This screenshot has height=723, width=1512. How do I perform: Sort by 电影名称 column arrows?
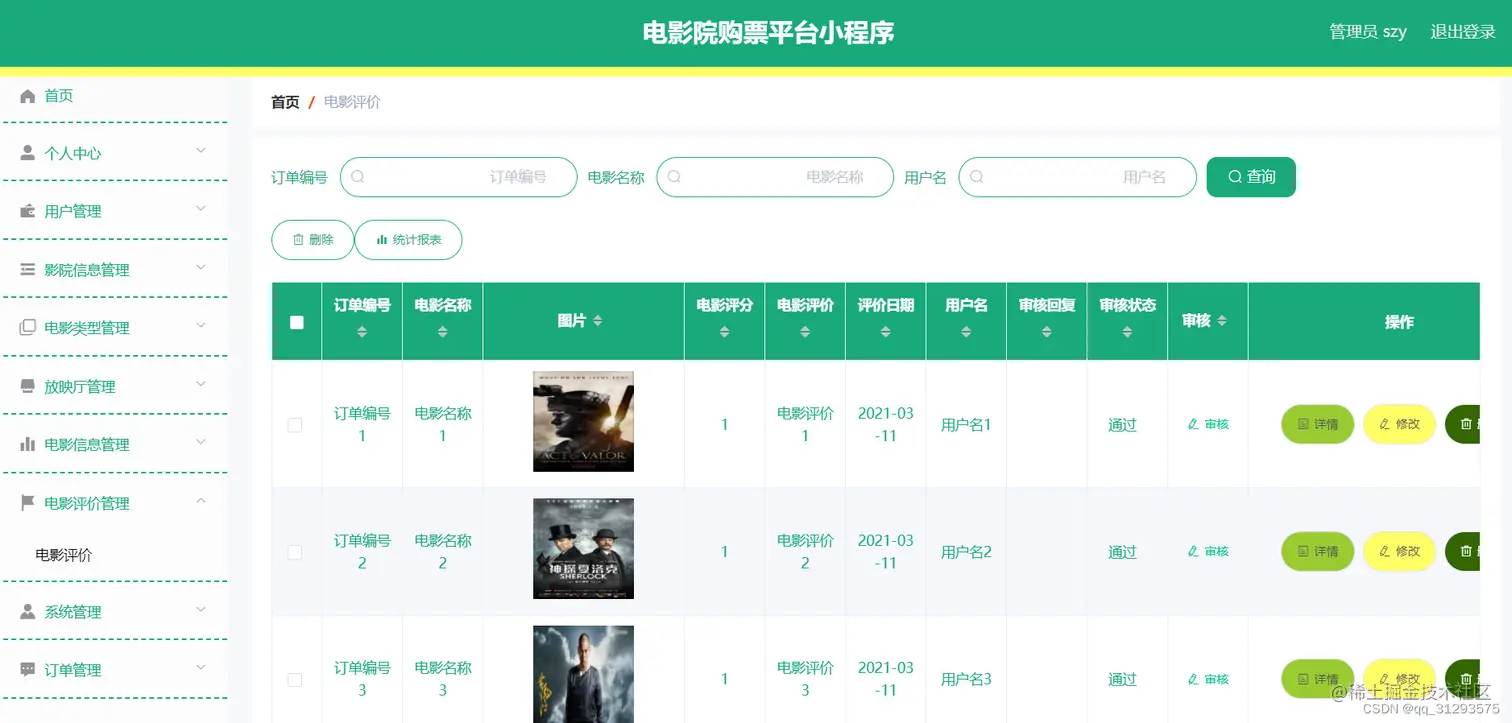pyautogui.click(x=443, y=331)
